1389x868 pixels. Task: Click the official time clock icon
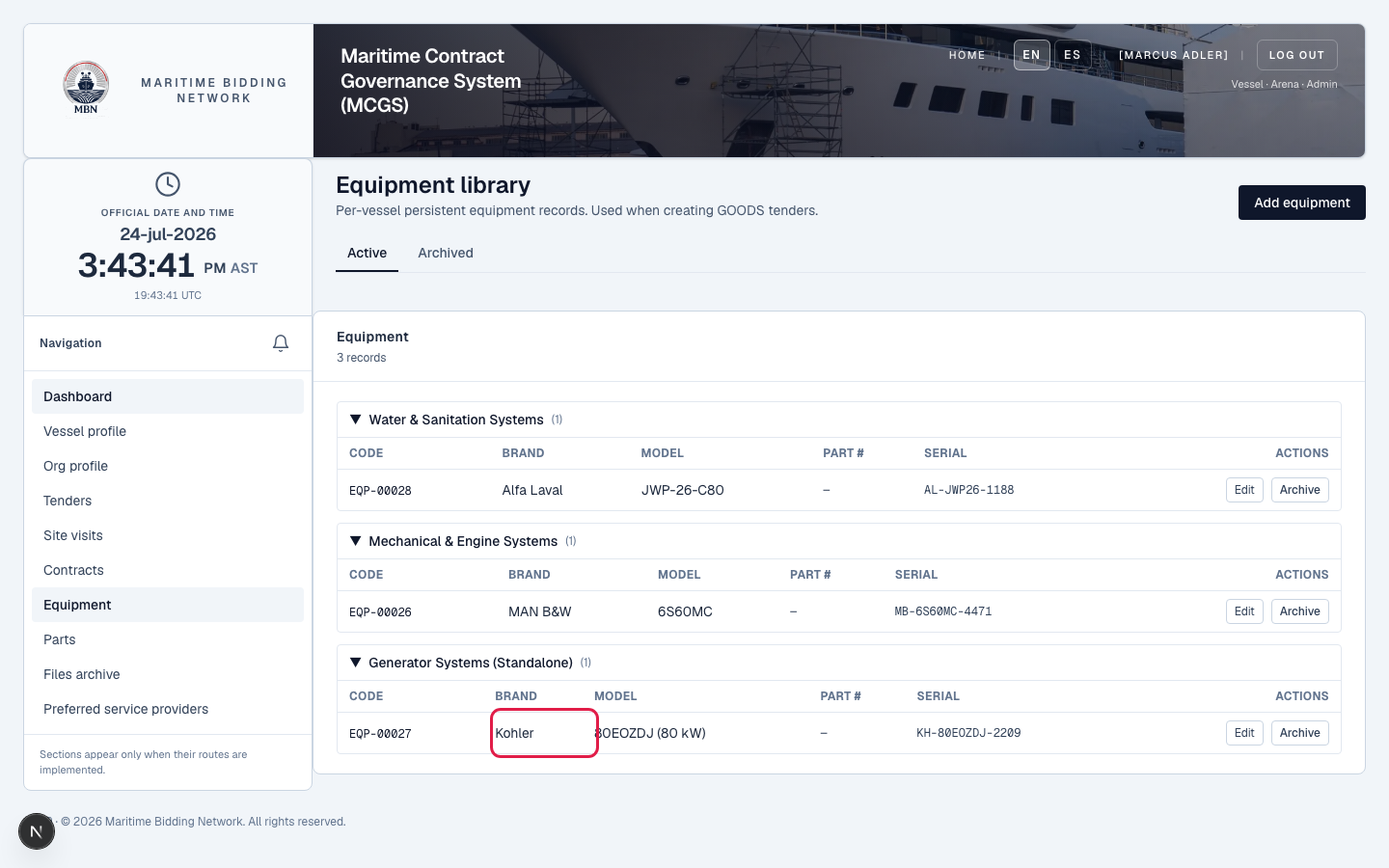pos(168,184)
